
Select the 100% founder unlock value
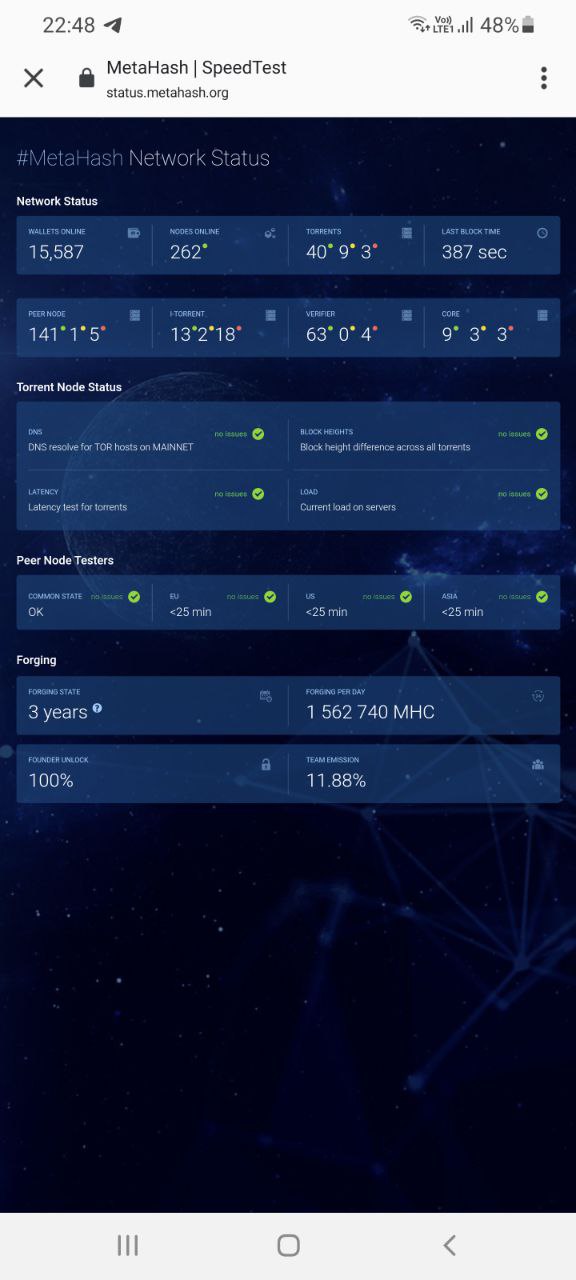pos(51,780)
